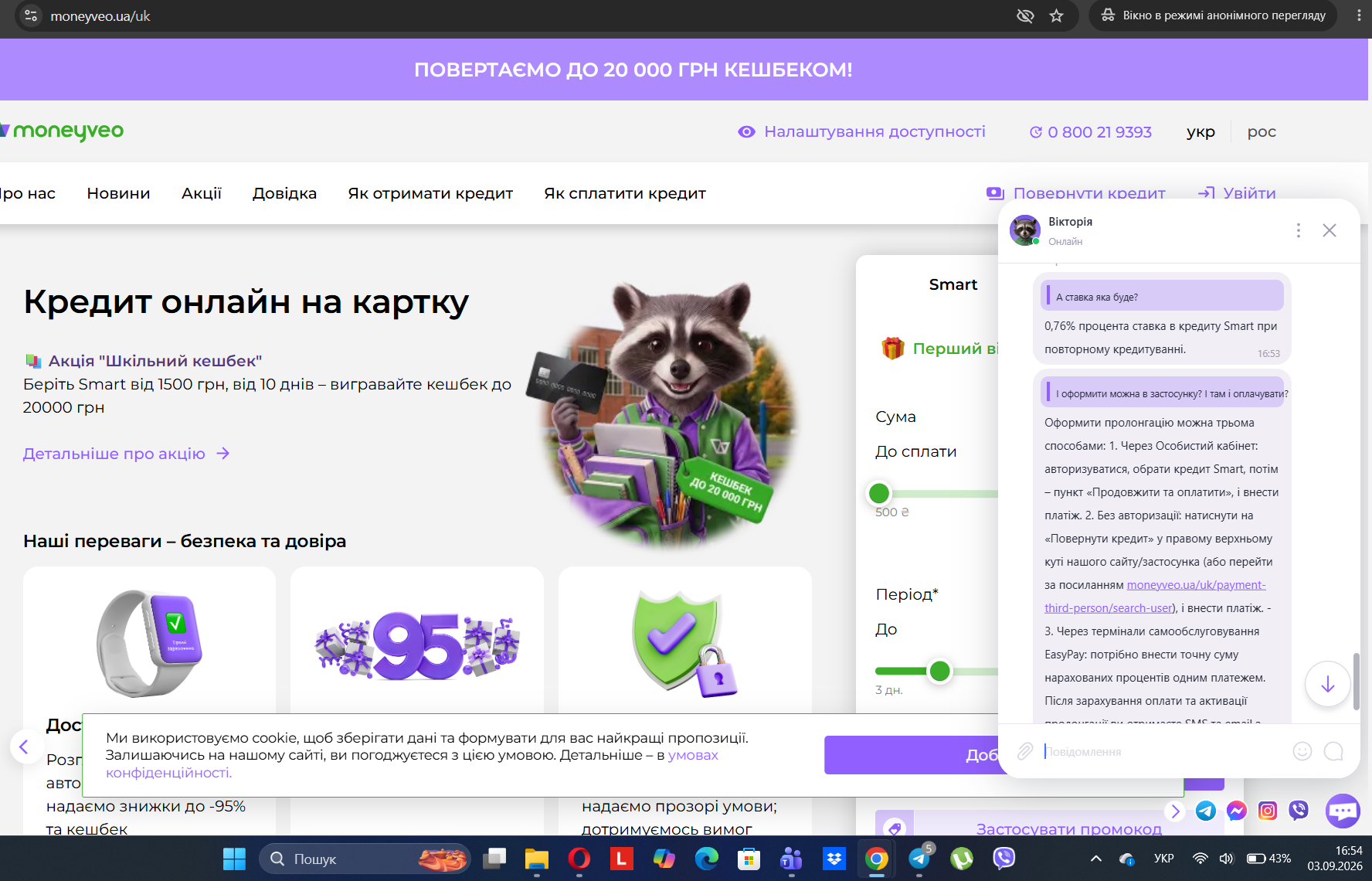Screen dimensions: 1372x881
Task: Collapse messenger icons with chevron arrow
Action: pos(1175,811)
